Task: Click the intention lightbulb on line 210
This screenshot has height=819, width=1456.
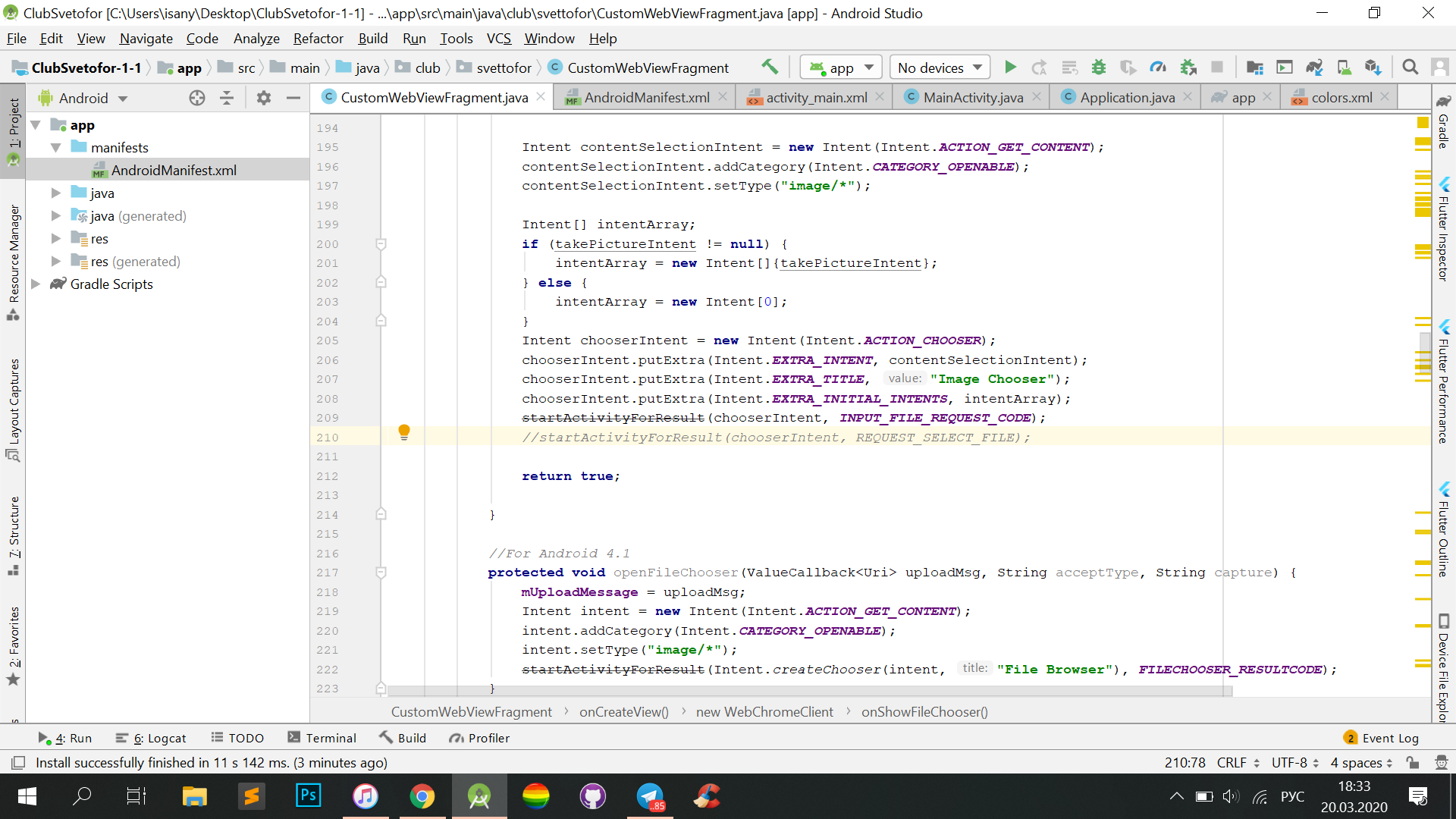Action: pos(404,432)
